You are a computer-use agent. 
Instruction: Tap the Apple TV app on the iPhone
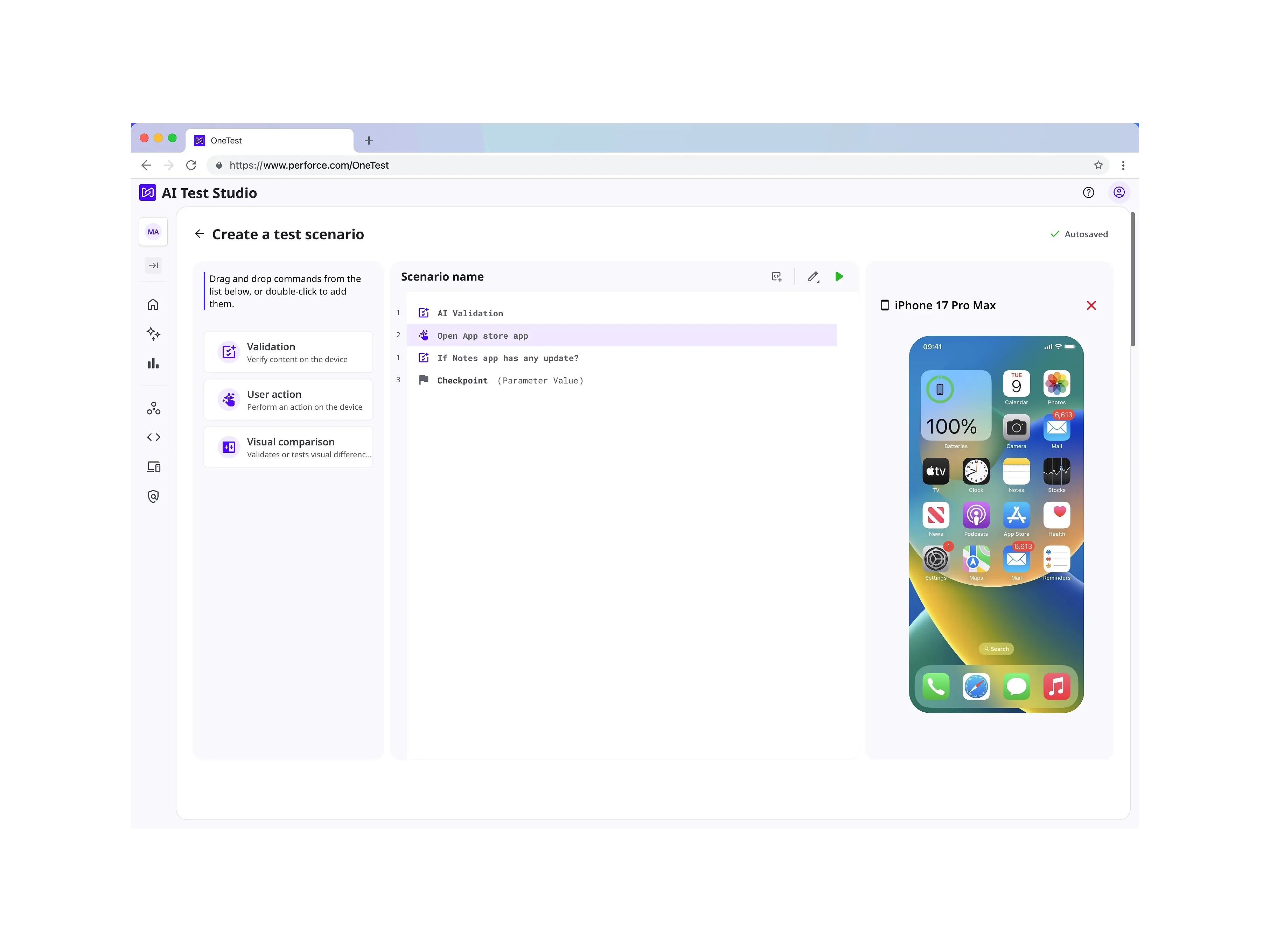tap(935, 471)
